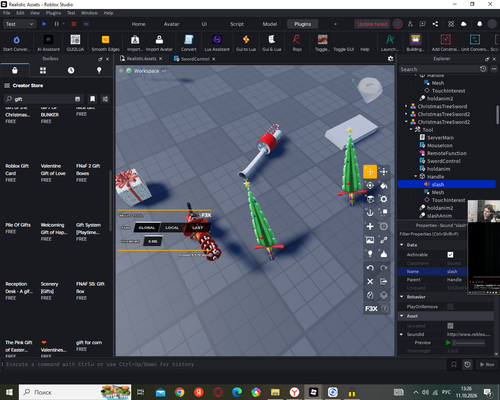Viewport: 500px width, 400px height.
Task: Switch to the SwordControl script tab
Action: coord(195,59)
